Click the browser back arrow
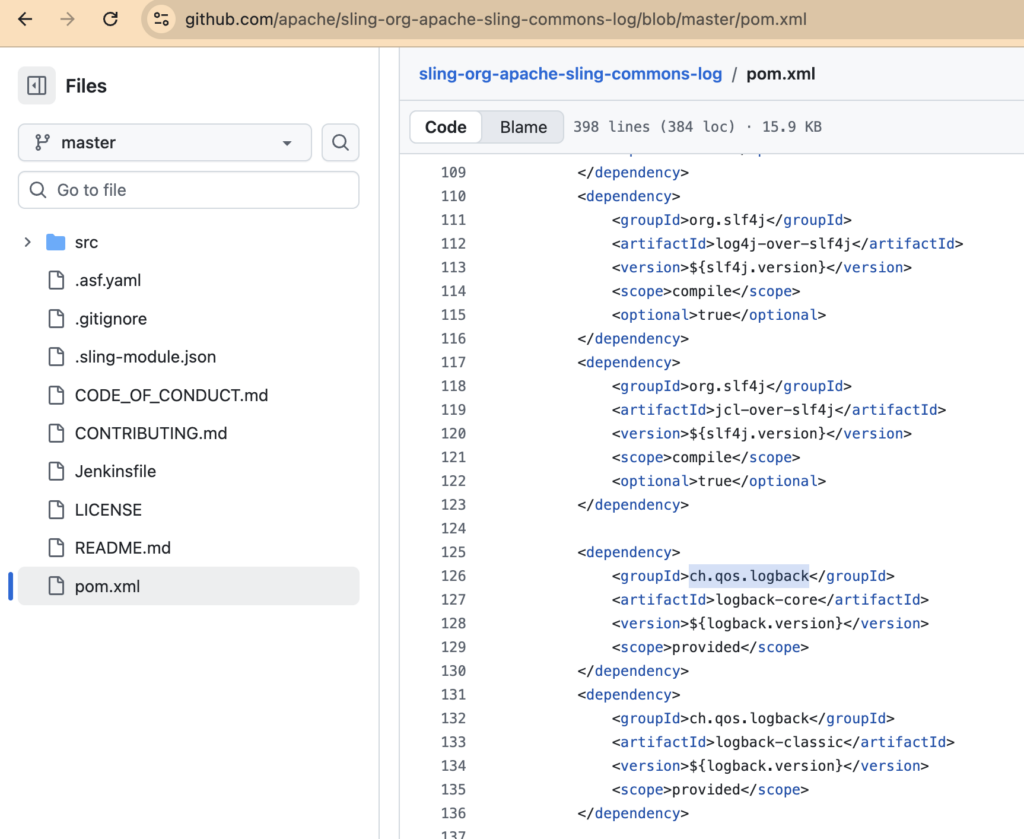The image size is (1024, 839). [25, 19]
